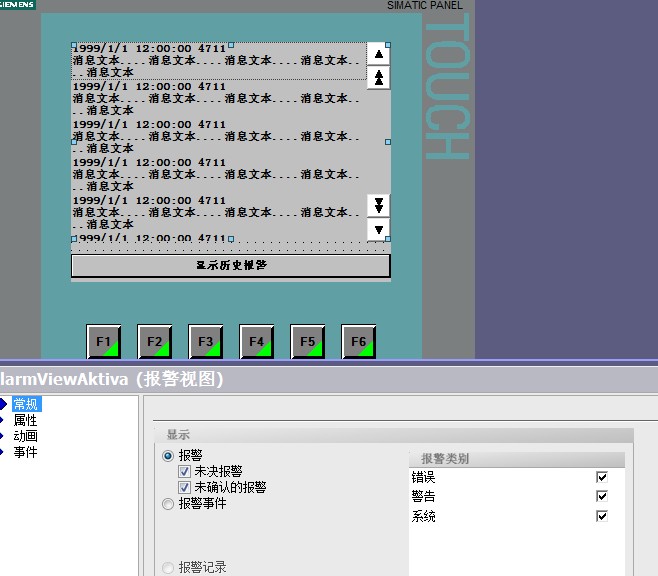Open the 属性 properties category
The width and height of the screenshot is (658, 576).
pos(26,420)
